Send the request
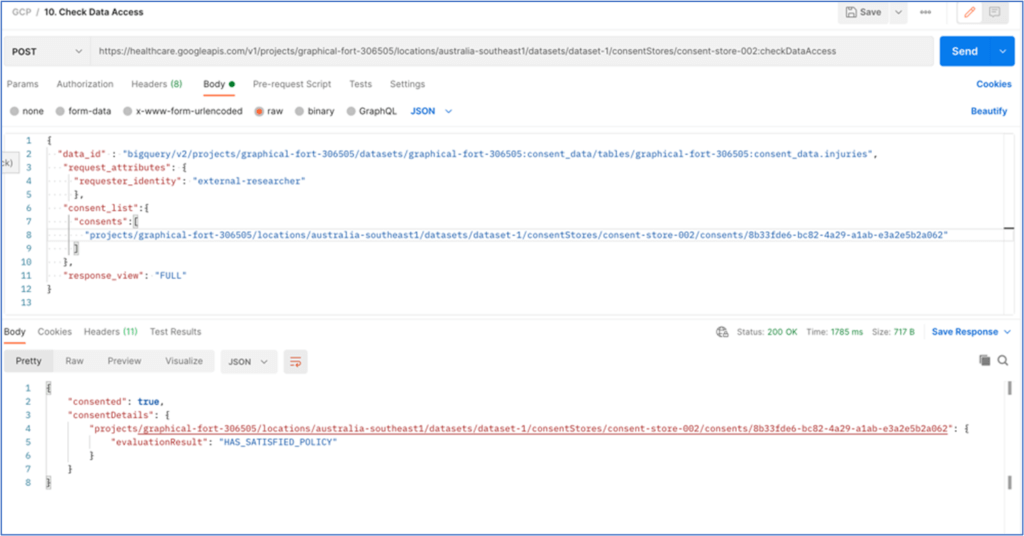This screenshot has height=536, width=1024. 965,52
